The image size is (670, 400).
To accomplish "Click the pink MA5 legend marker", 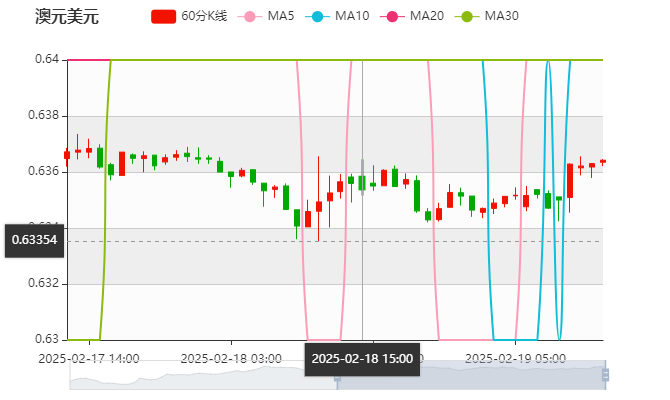I will click(250, 17).
